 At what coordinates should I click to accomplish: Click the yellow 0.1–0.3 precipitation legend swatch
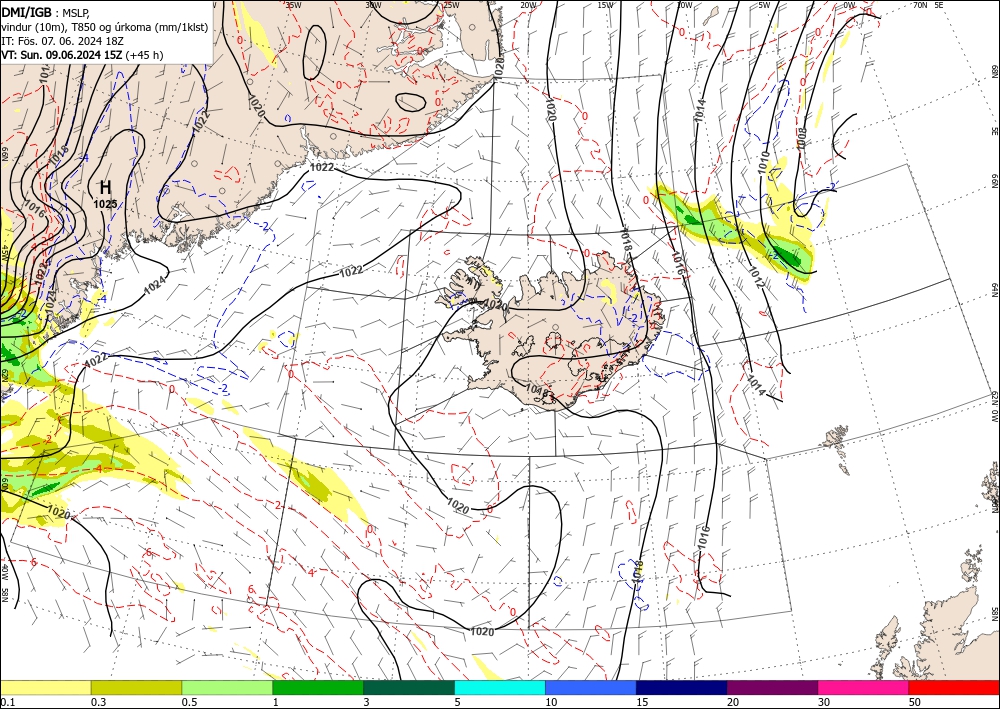click(45, 687)
